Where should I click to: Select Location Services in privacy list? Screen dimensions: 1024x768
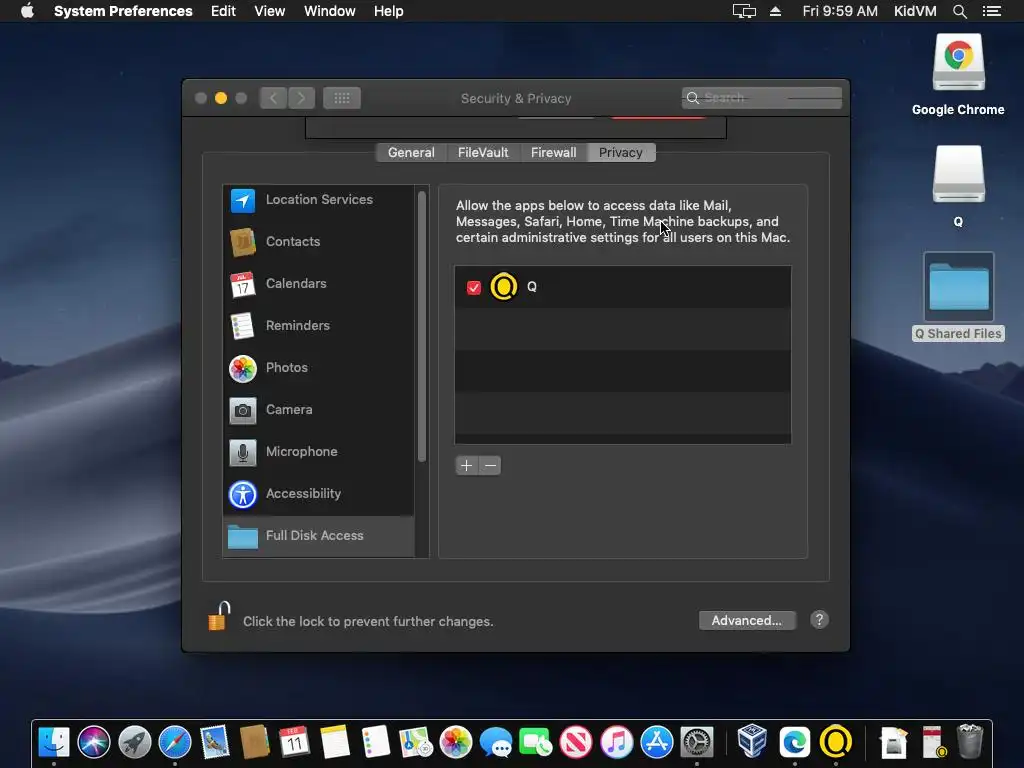click(x=319, y=200)
